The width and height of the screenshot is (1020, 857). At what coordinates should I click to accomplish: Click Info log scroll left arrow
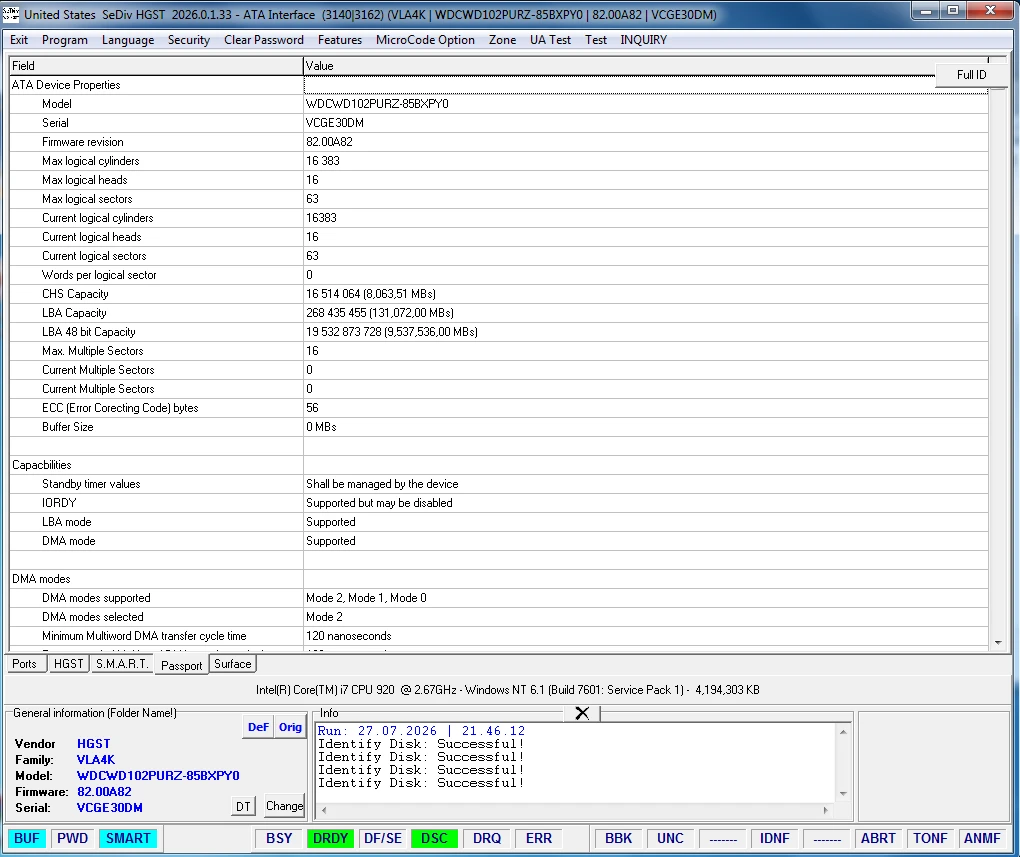324,810
